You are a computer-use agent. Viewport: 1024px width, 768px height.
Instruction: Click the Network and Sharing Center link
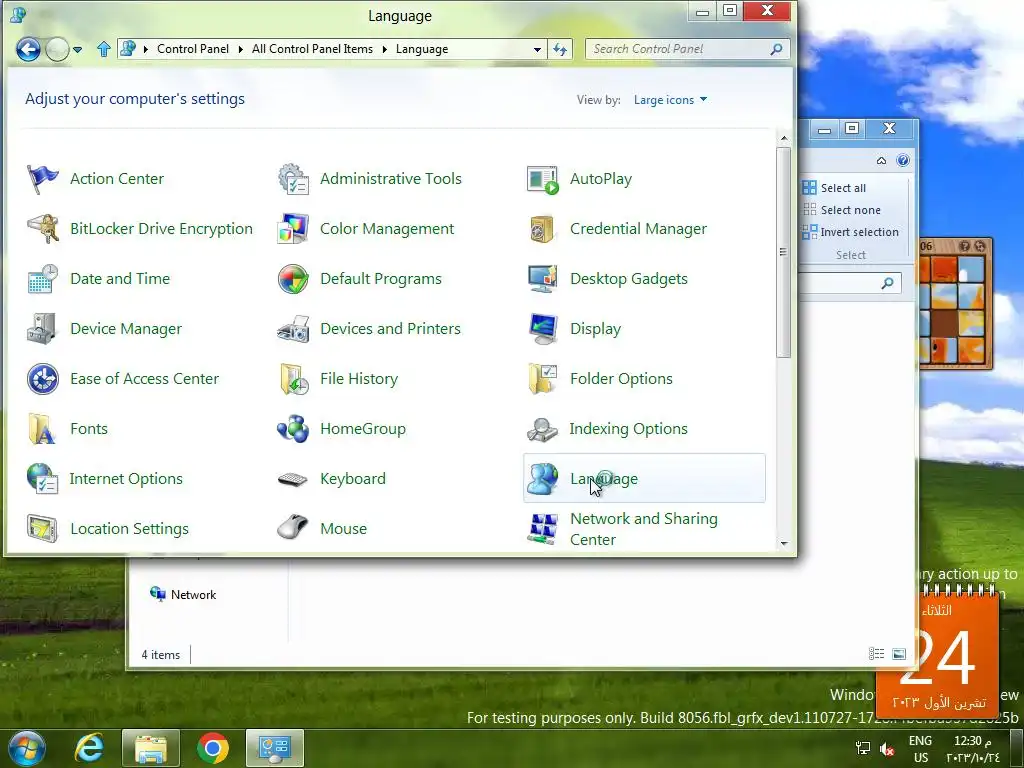[x=643, y=529]
